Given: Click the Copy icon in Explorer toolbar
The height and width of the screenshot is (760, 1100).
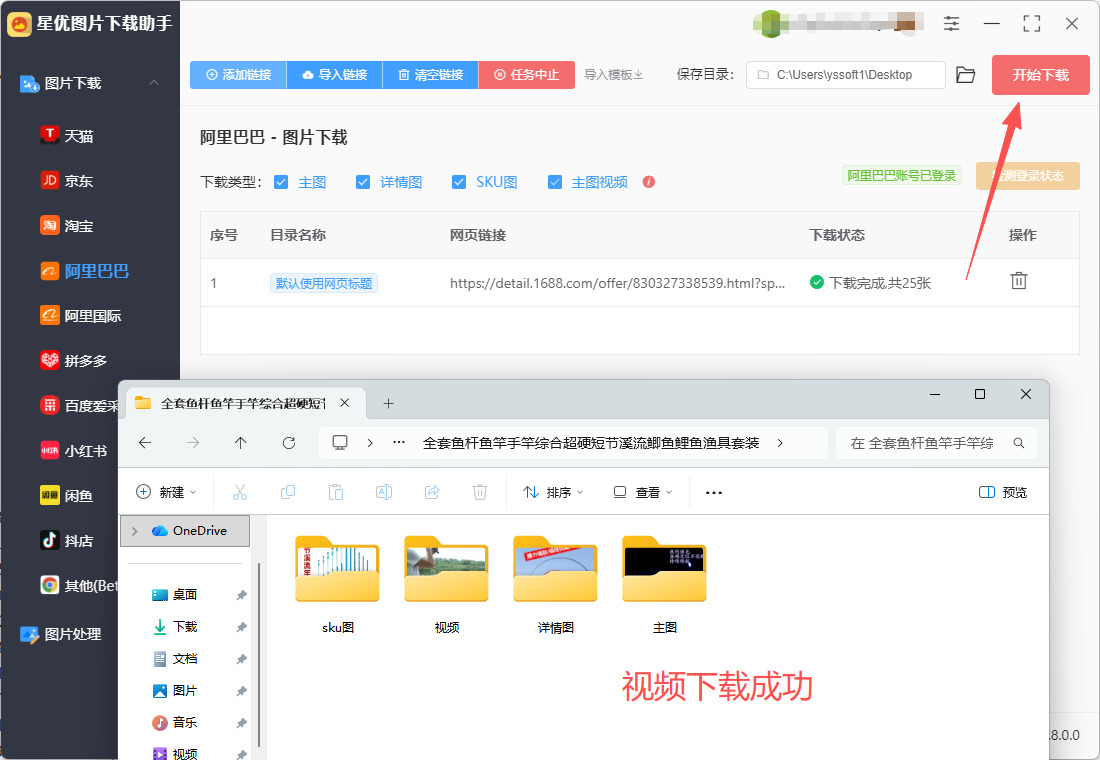Looking at the screenshot, I should [x=288, y=492].
